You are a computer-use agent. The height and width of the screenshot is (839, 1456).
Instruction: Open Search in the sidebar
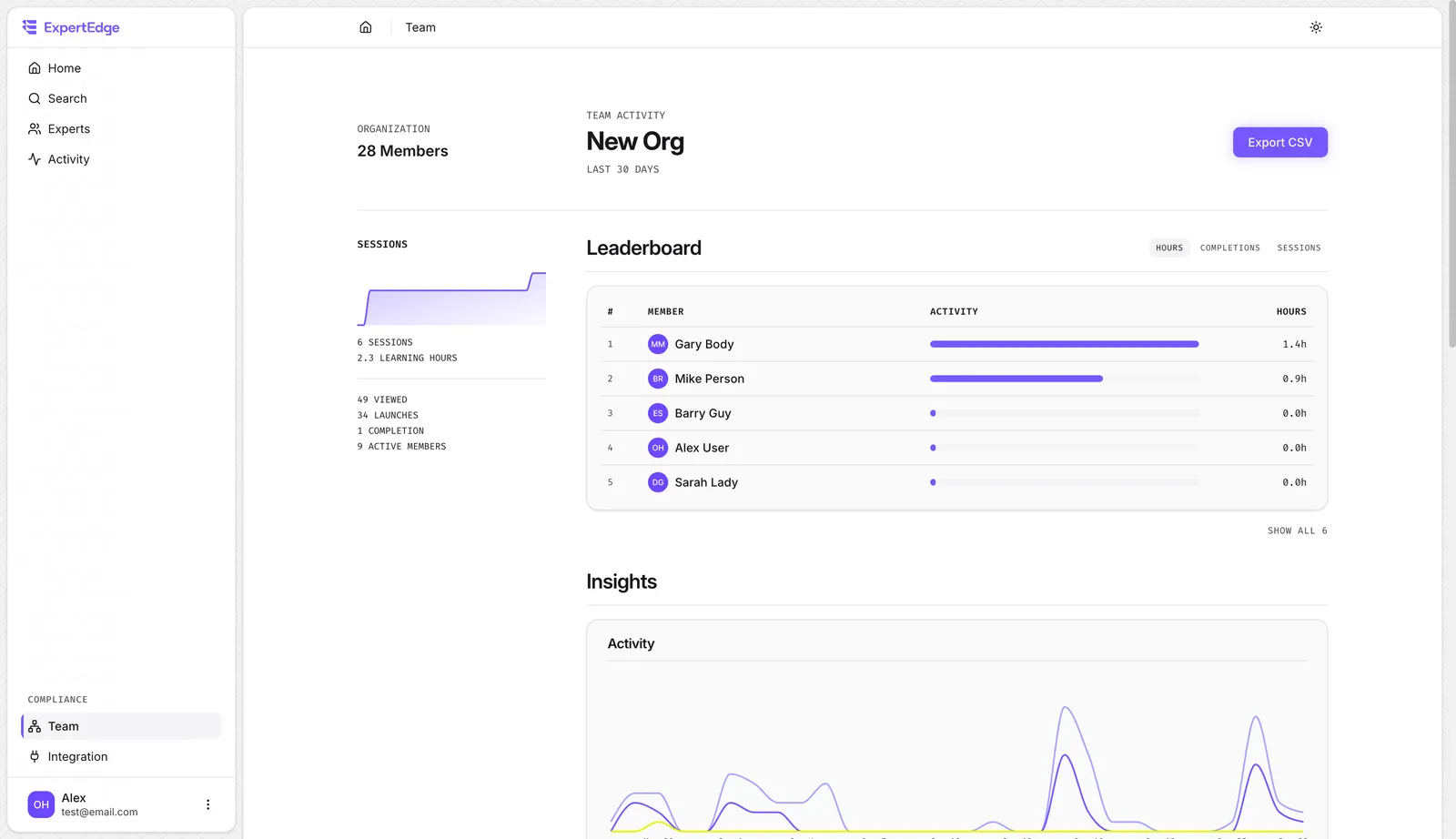tap(121, 98)
